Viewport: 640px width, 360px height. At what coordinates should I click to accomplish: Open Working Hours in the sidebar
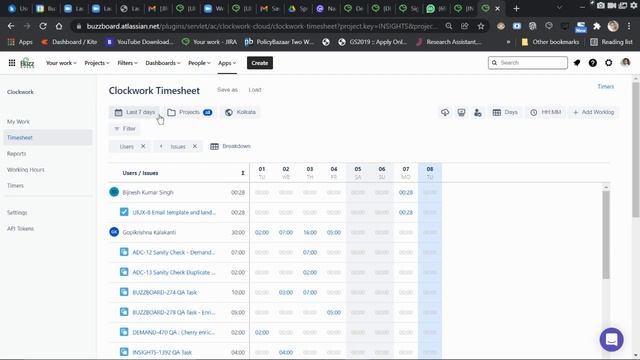[x=26, y=169]
